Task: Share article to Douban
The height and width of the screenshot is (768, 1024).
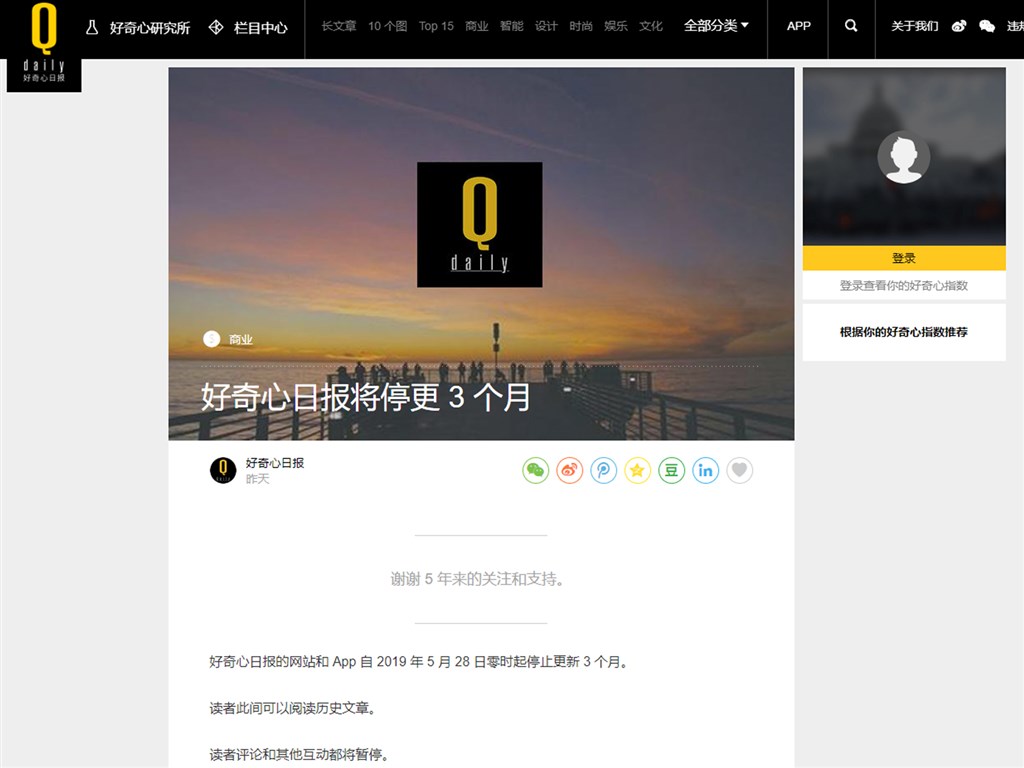Action: point(671,470)
